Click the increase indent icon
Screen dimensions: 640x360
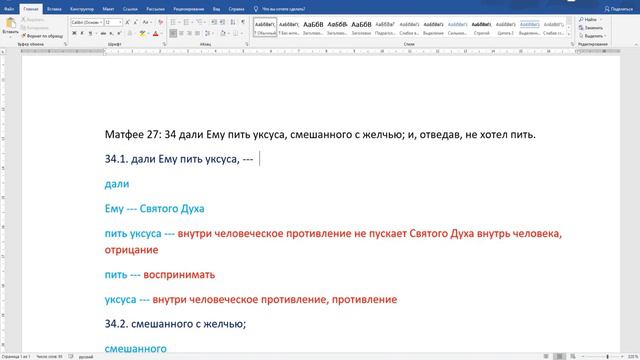pyautogui.click(x=222, y=22)
